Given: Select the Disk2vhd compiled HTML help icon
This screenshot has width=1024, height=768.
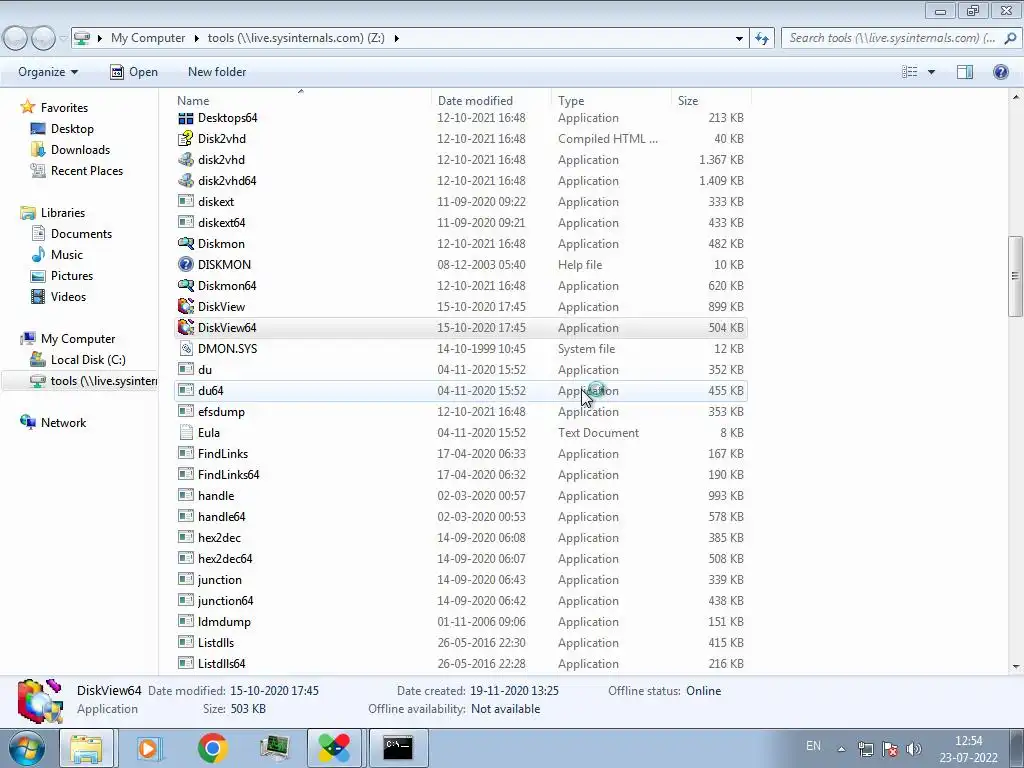Looking at the screenshot, I should pos(186,139).
